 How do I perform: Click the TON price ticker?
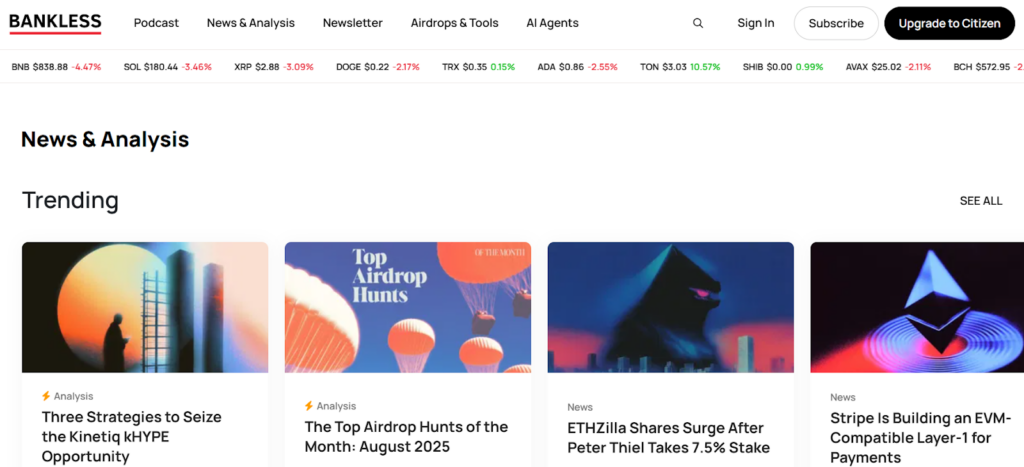tap(680, 67)
